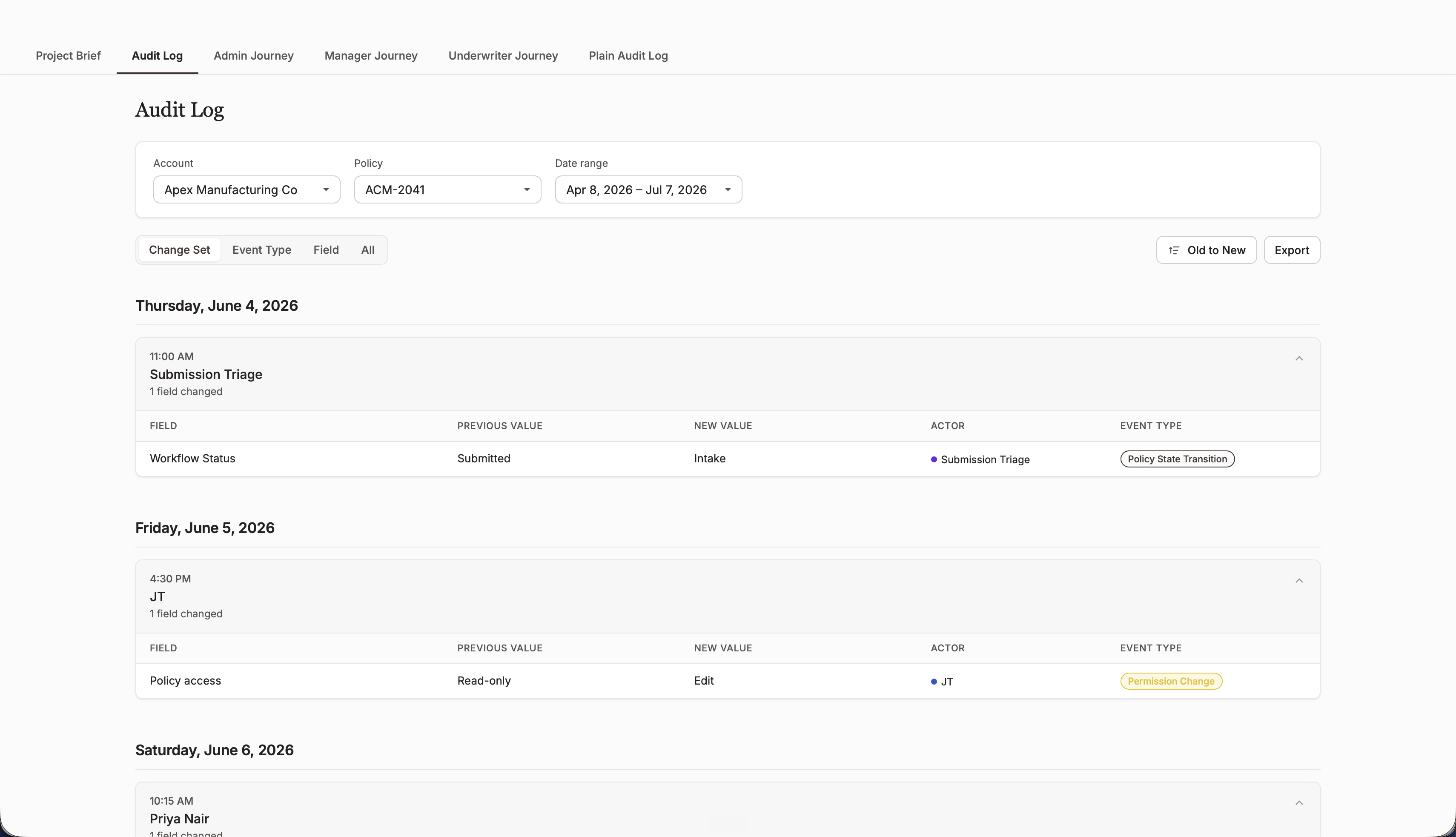Click previous value Submitted
The height and width of the screenshot is (837, 1456).
[483, 459]
